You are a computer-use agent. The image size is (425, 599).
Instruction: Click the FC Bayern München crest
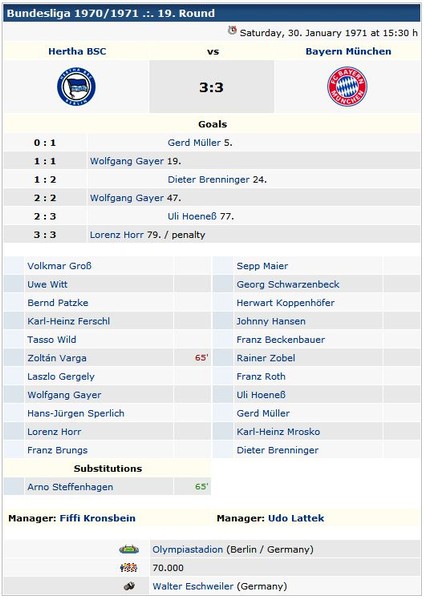tap(347, 86)
